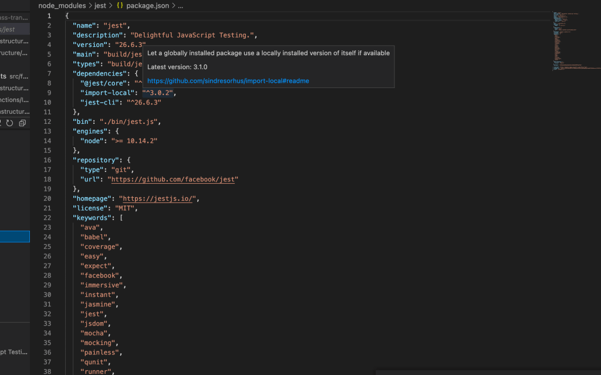Click the refresh icon in the sidebar

[10, 123]
